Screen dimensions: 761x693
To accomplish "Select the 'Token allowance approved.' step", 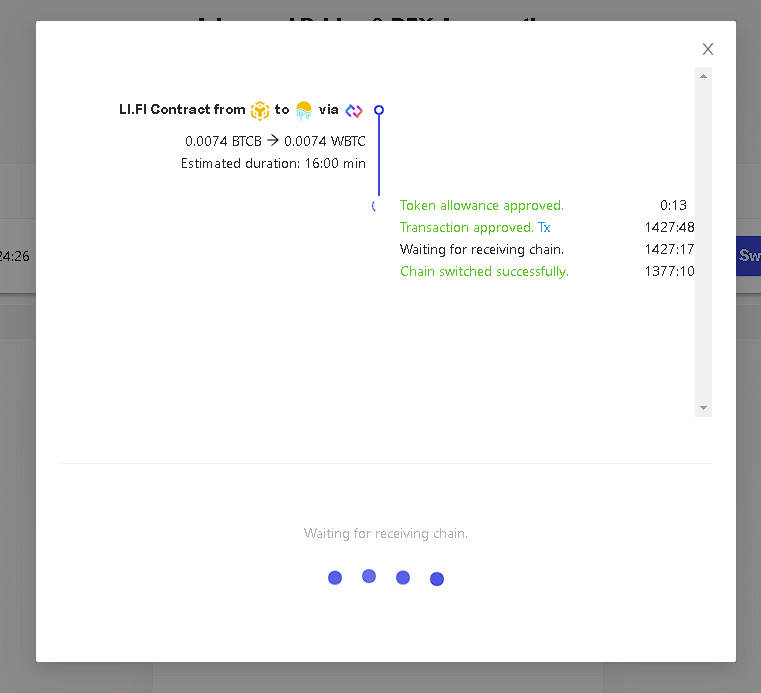I will [x=482, y=206].
